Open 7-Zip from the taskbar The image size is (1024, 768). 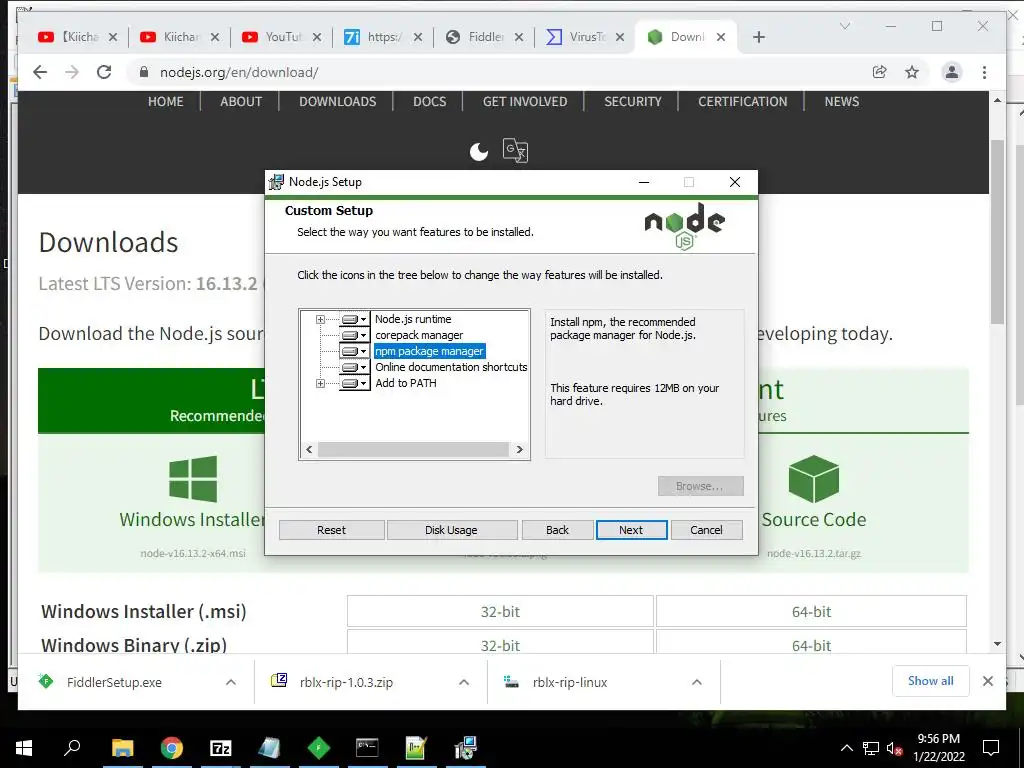pos(221,748)
